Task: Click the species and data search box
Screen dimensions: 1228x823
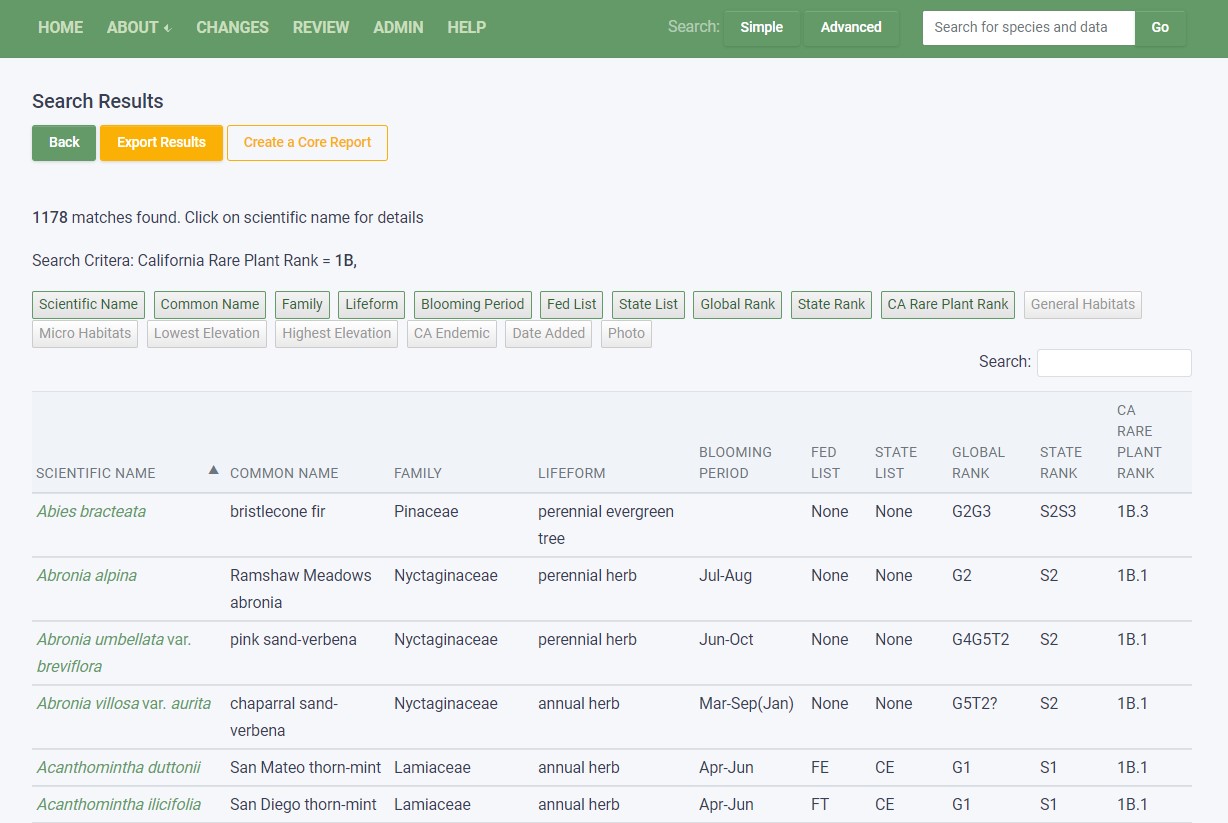Action: pyautogui.click(x=1027, y=28)
